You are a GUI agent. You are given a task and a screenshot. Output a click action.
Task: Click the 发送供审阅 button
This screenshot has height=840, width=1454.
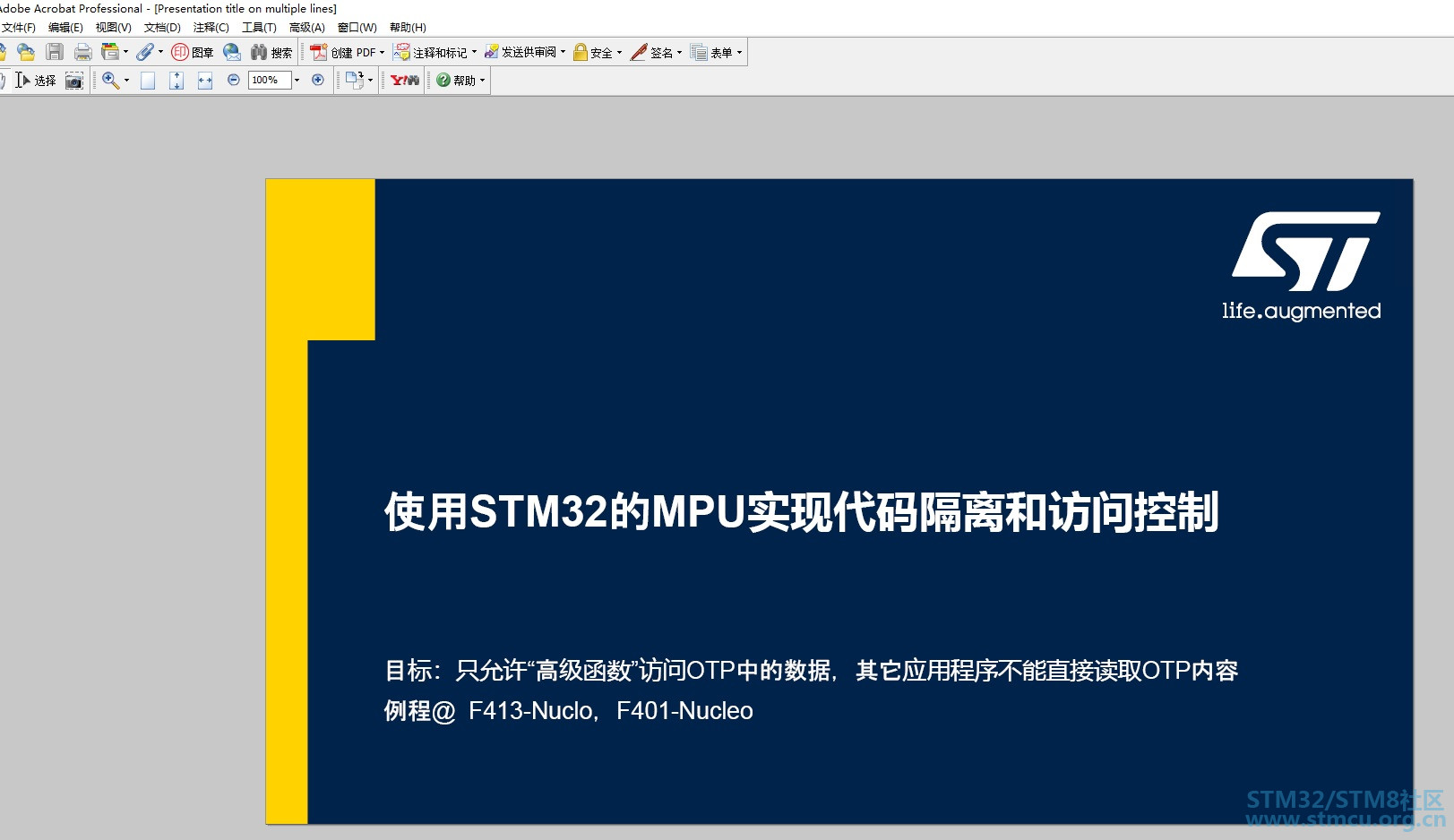point(521,53)
